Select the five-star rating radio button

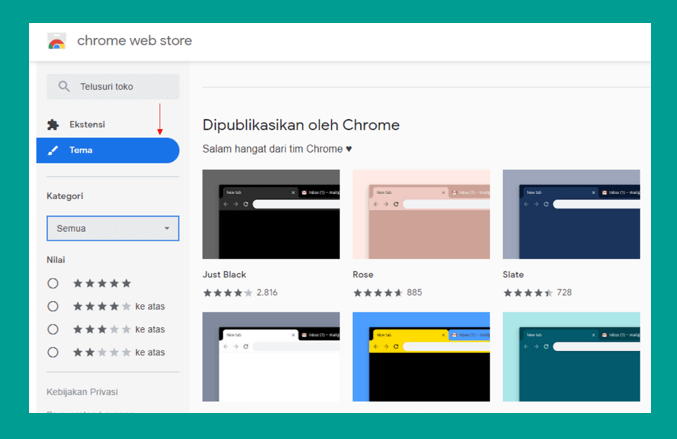click(53, 284)
